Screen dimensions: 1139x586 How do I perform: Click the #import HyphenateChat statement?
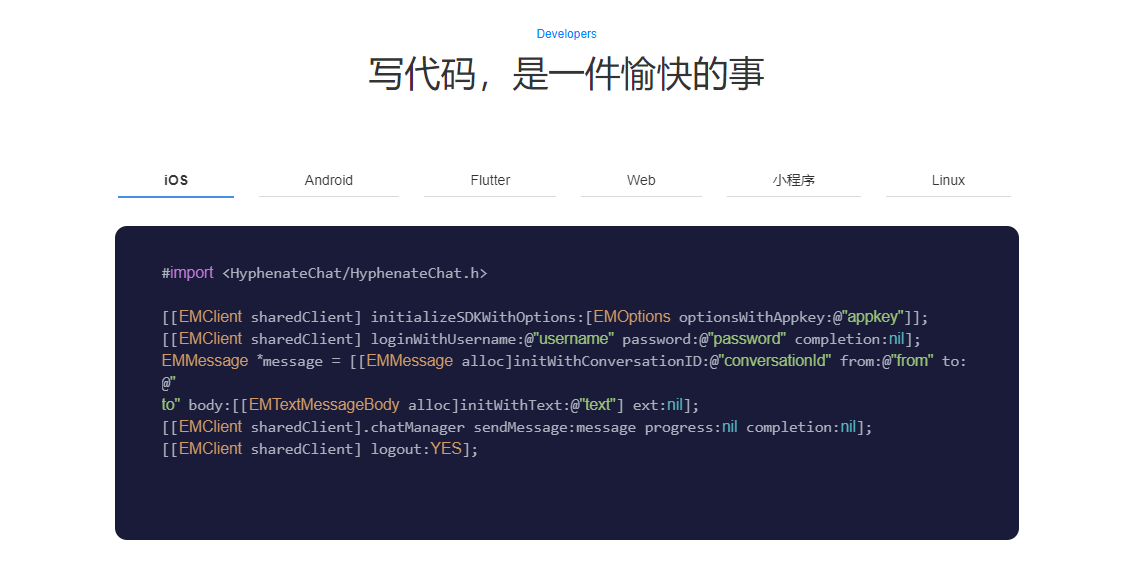325,272
